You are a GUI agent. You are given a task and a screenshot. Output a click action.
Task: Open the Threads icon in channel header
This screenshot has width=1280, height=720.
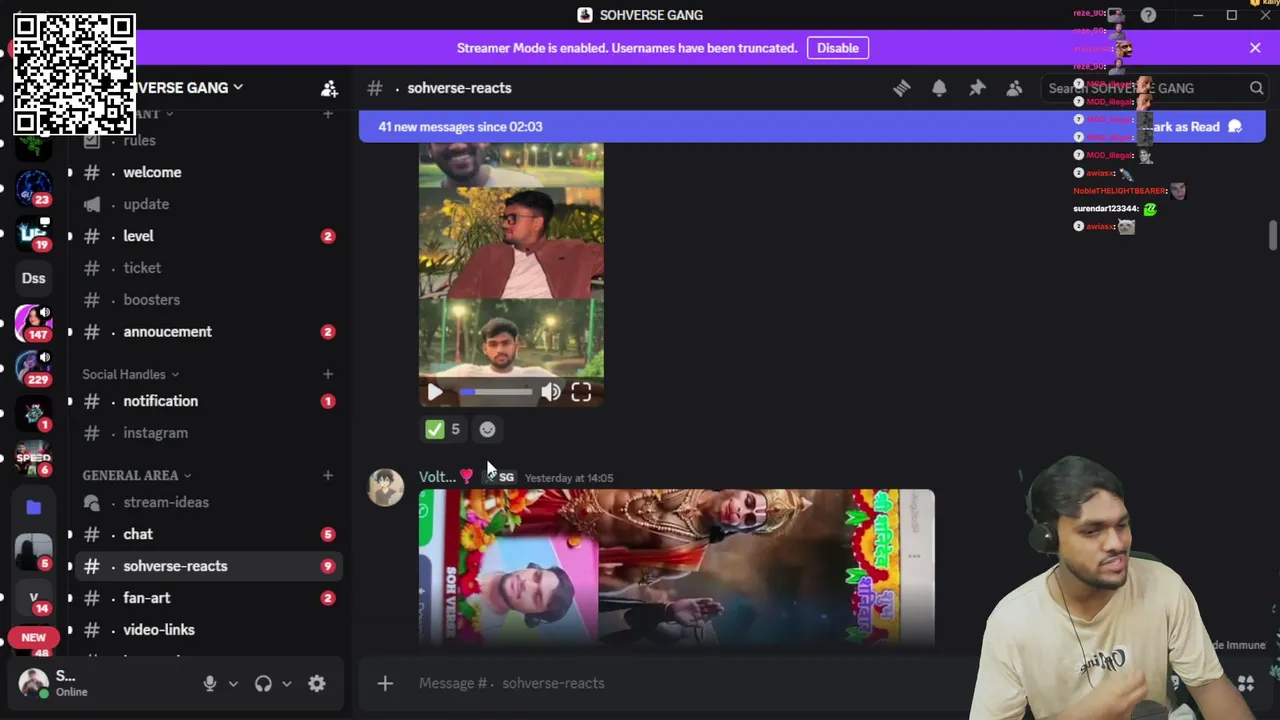point(902,88)
